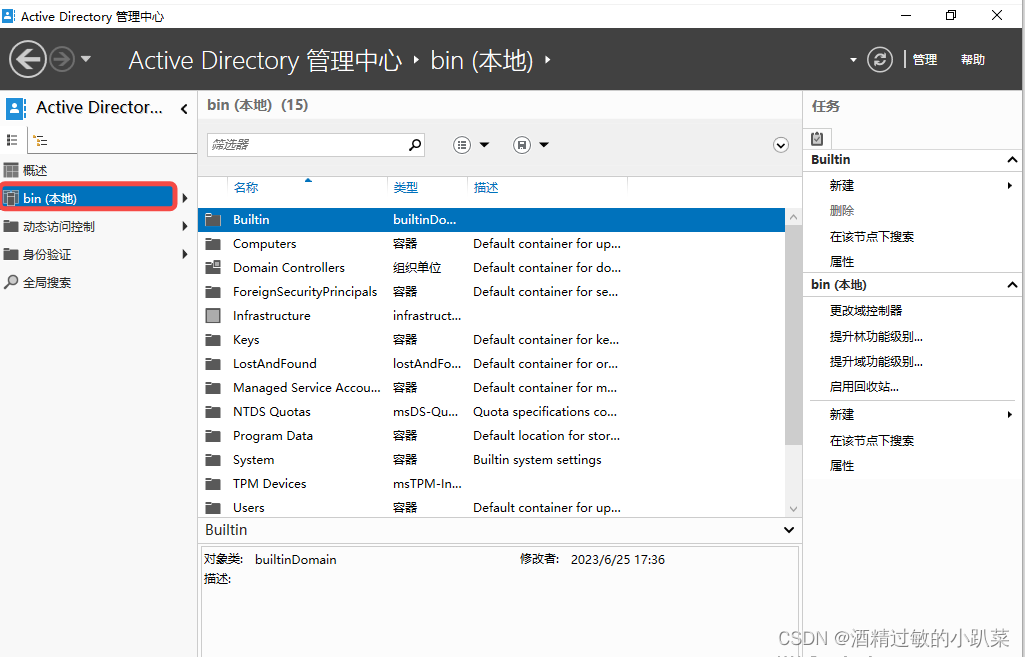Click the magnifier search icon in filter
1025x657 pixels.
(414, 144)
